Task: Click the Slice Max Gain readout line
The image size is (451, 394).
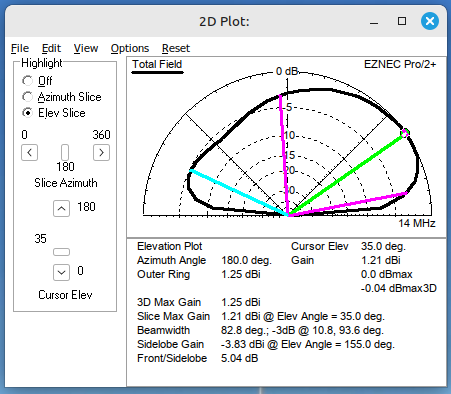Action: pyautogui.click(x=261, y=316)
